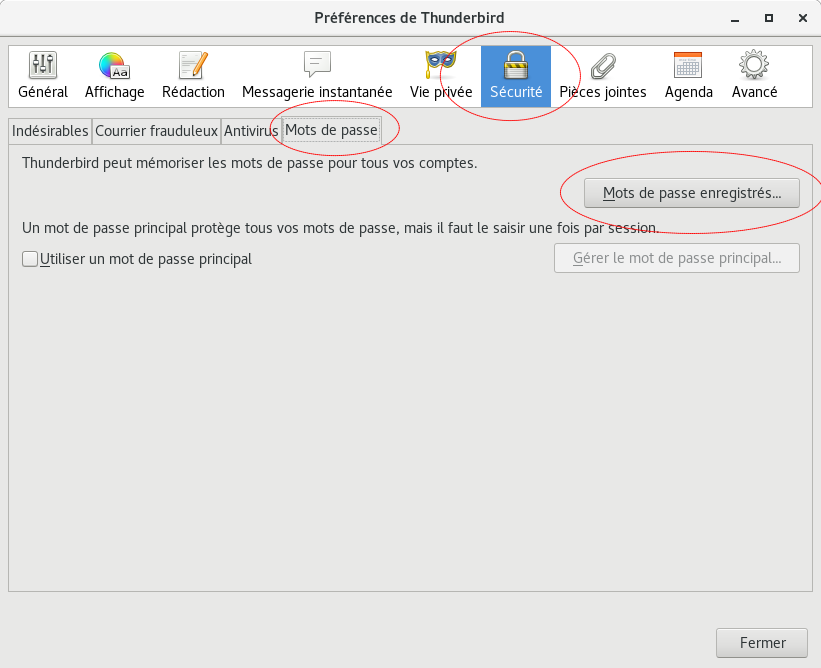Switch to Vie privée mask icon
This screenshot has width=821, height=668.
(x=440, y=64)
